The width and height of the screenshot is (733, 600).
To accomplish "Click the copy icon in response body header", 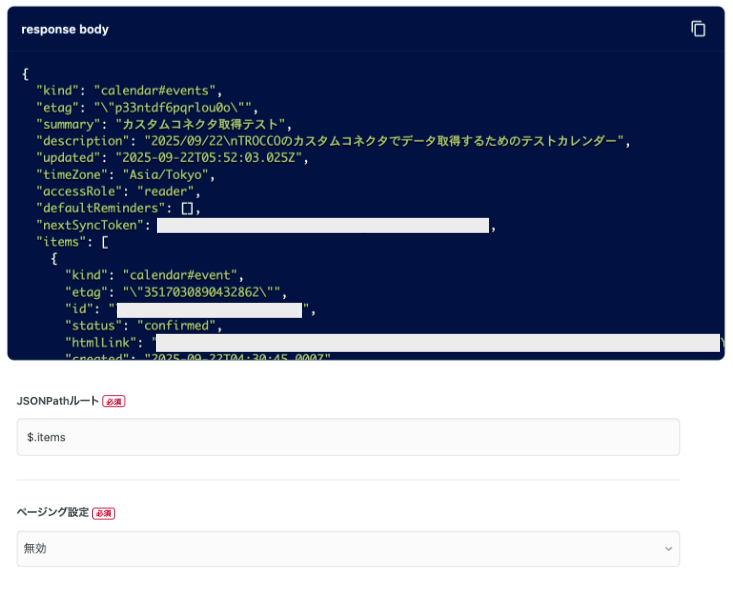I will click(698, 29).
